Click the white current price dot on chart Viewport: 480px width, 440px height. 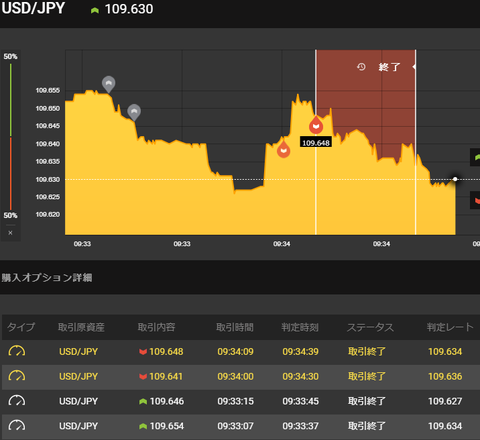click(x=455, y=179)
